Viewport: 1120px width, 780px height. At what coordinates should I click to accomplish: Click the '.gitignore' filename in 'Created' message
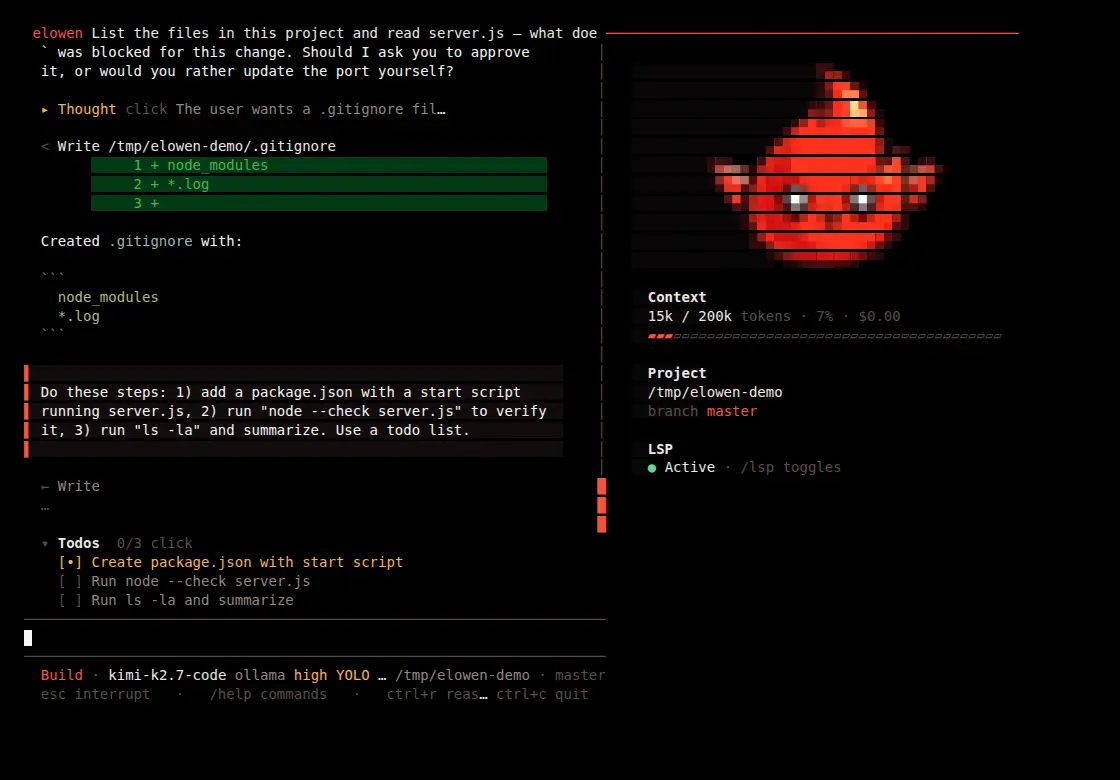pyautogui.click(x=150, y=241)
